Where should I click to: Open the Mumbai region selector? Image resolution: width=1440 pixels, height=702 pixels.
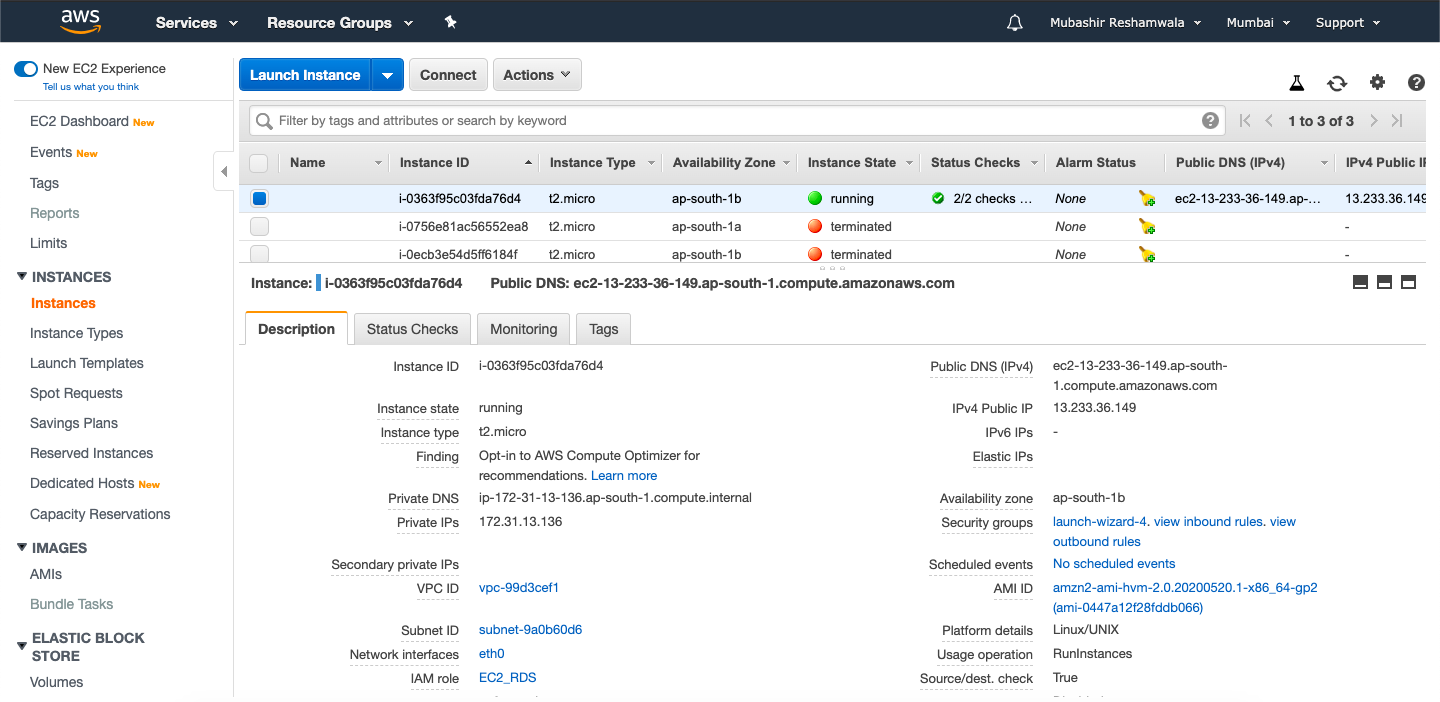[x=1258, y=22]
